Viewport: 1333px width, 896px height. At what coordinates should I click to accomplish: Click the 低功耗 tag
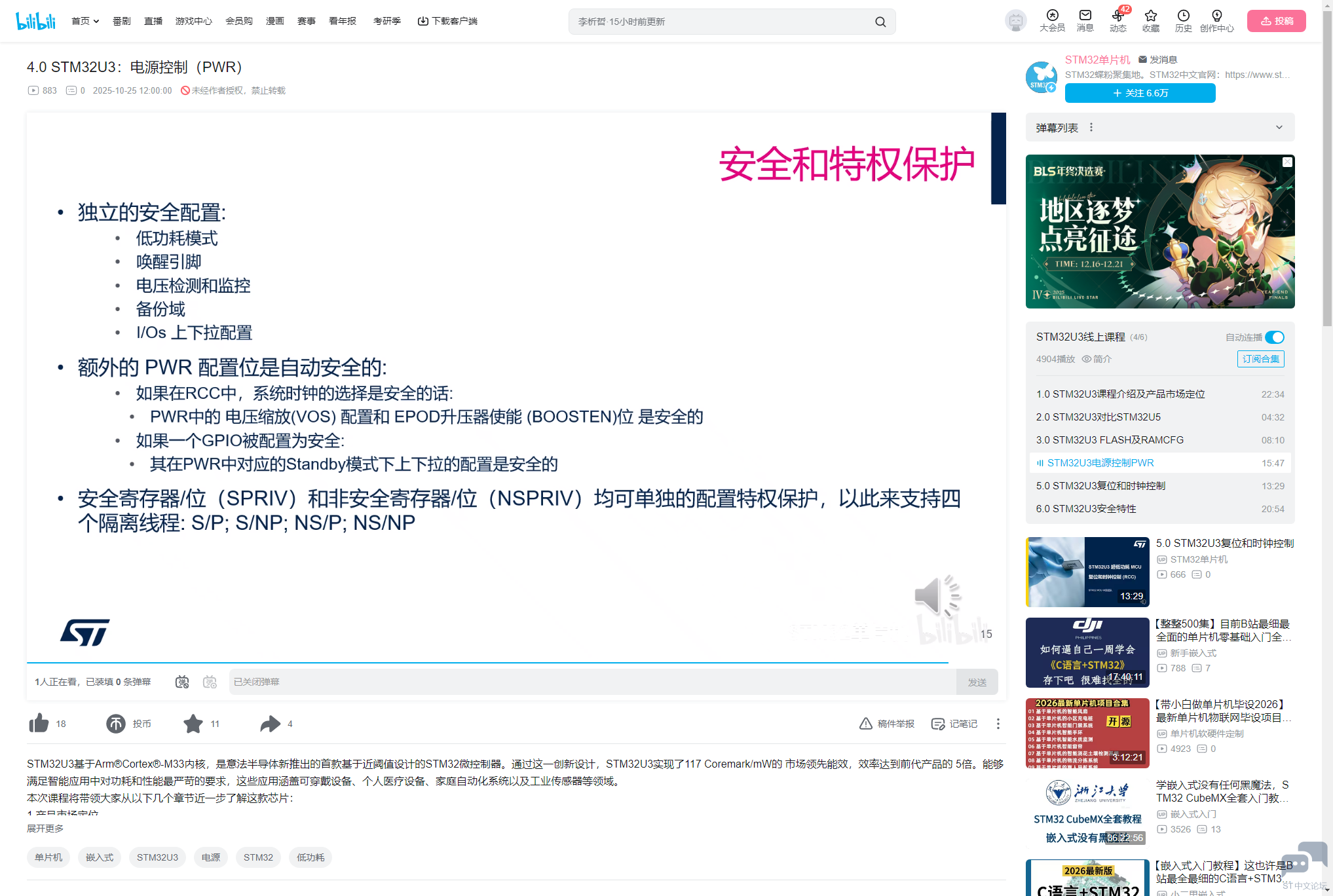(x=310, y=857)
